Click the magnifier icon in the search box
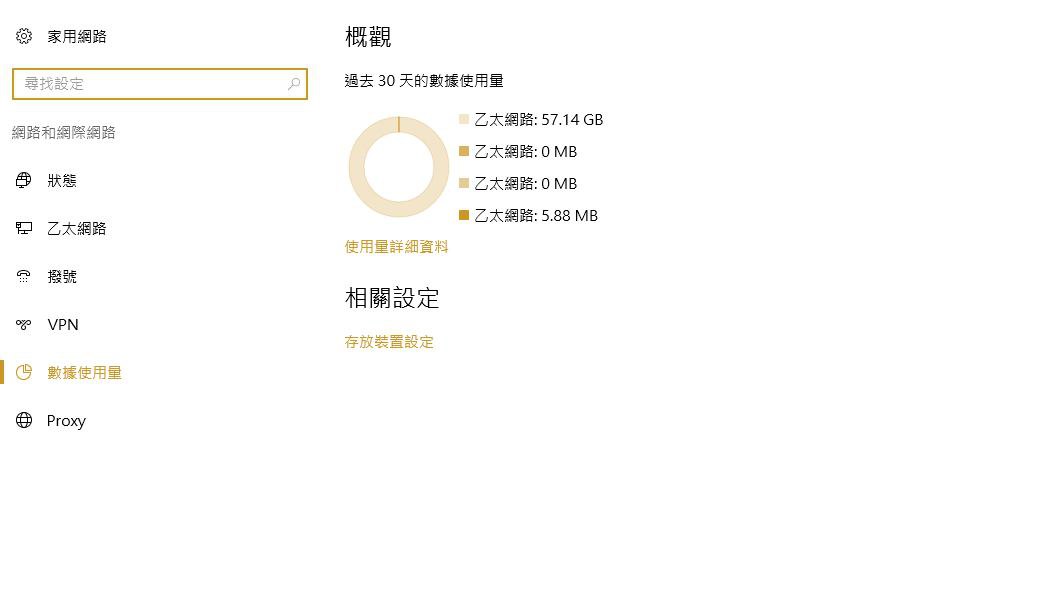Viewport: 1040px width, 604px height. point(294,84)
